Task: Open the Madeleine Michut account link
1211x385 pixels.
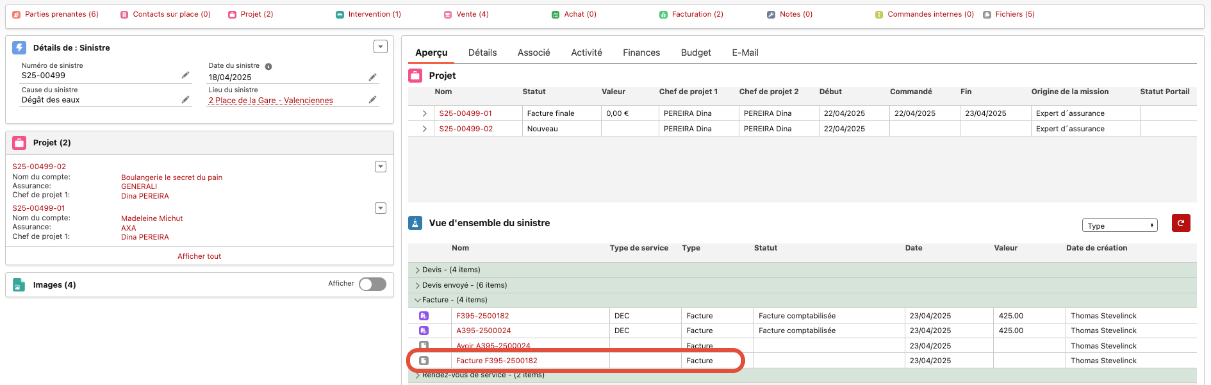Action: pos(152,218)
